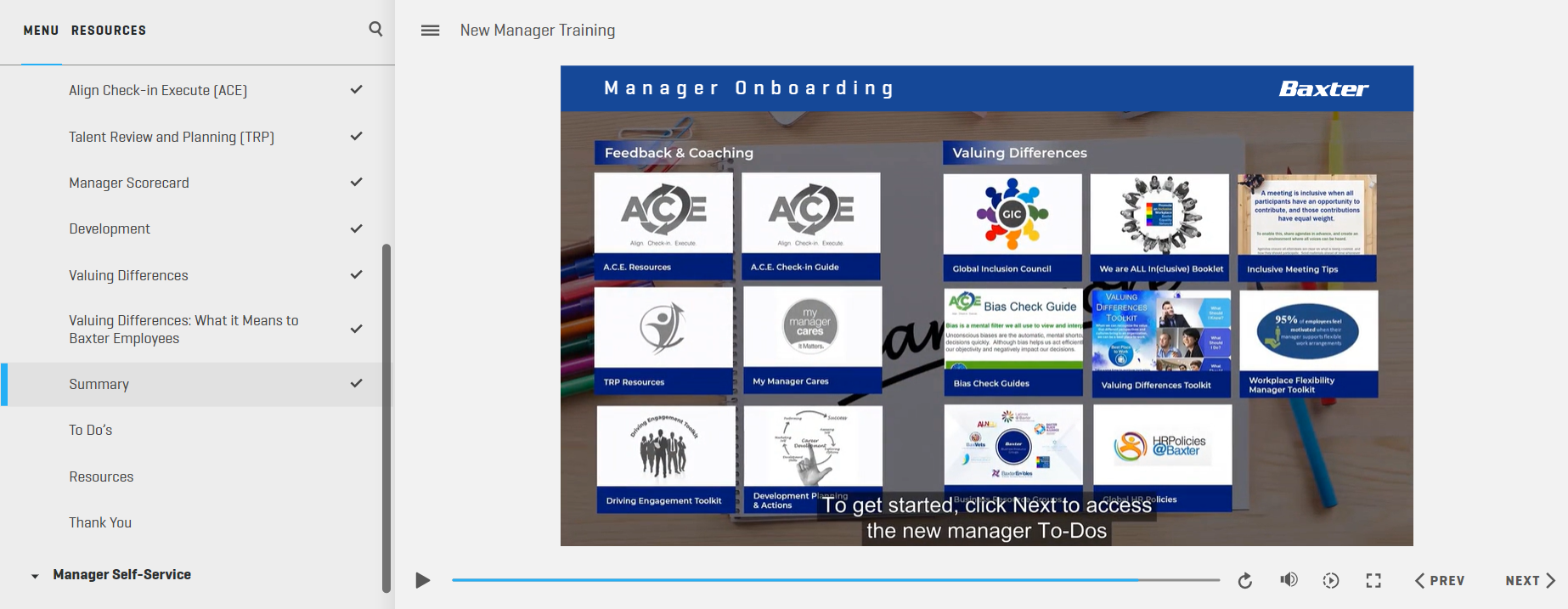
Task: Click the Baxter logo in slide header
Action: click(x=1323, y=89)
